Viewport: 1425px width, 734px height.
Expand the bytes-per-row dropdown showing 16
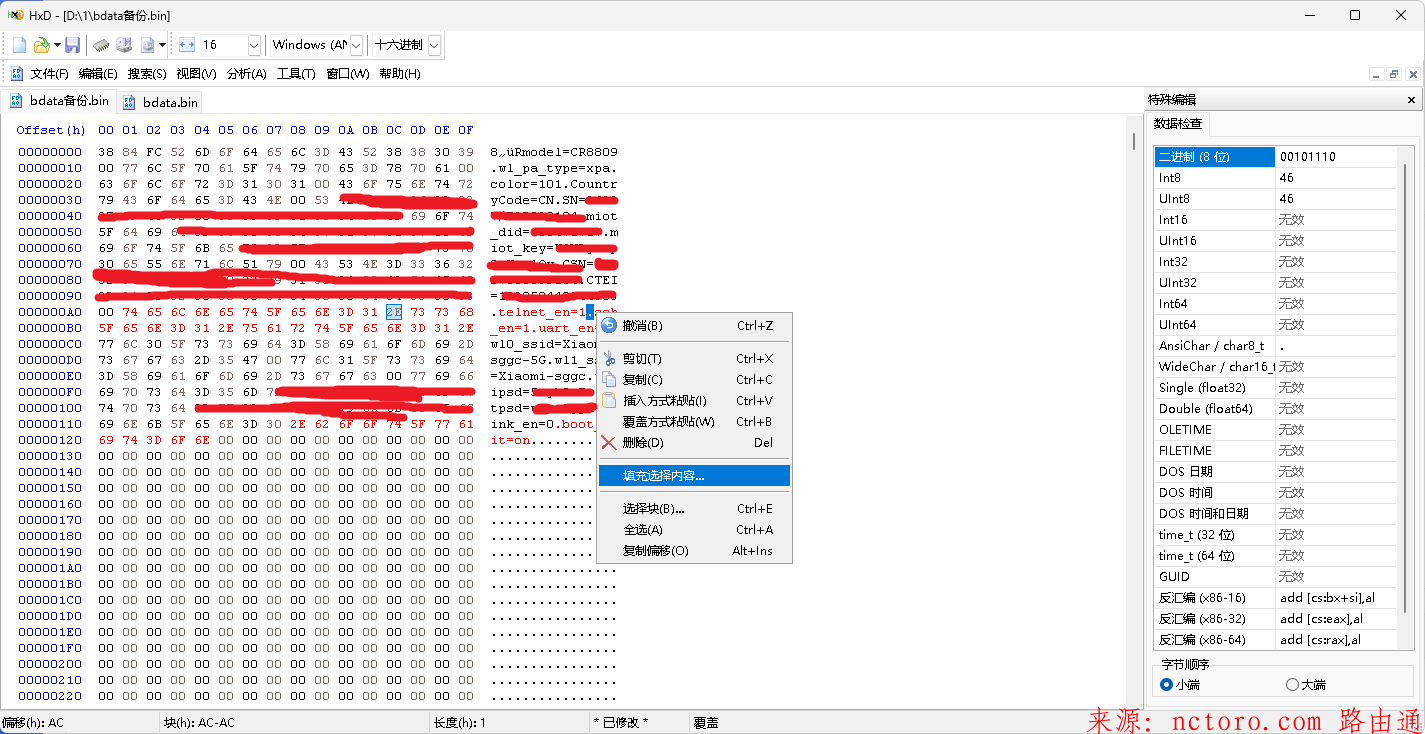253,45
